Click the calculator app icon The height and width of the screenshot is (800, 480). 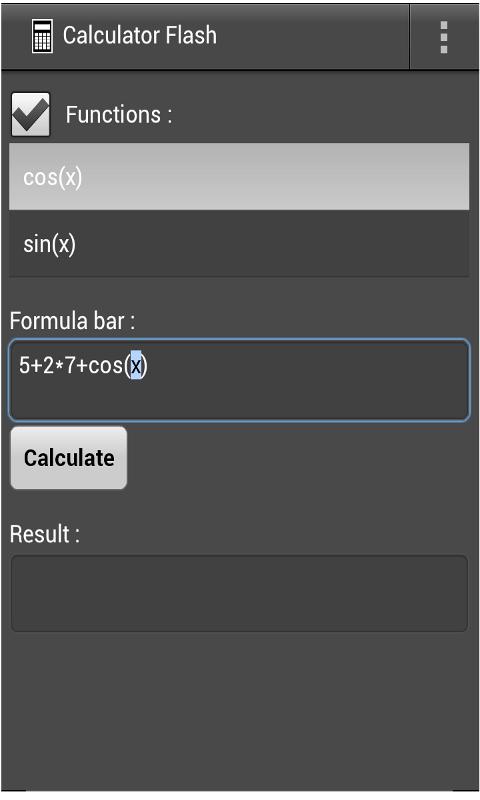click(42, 36)
